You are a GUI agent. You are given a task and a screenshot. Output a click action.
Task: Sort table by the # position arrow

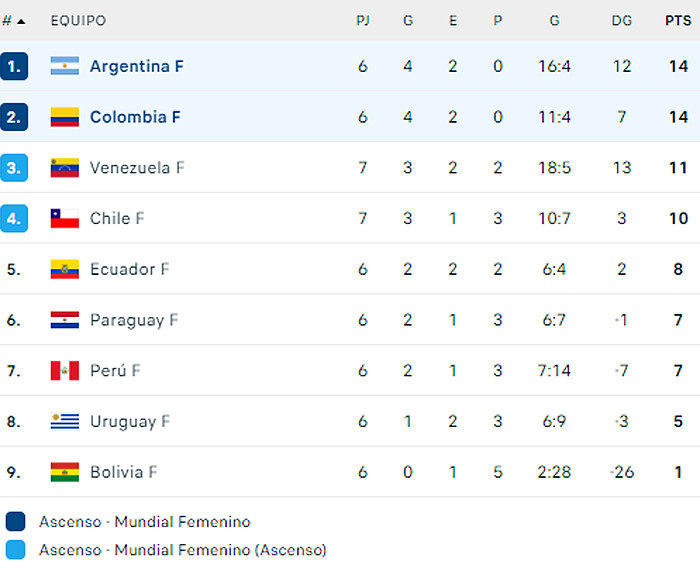click(21, 21)
